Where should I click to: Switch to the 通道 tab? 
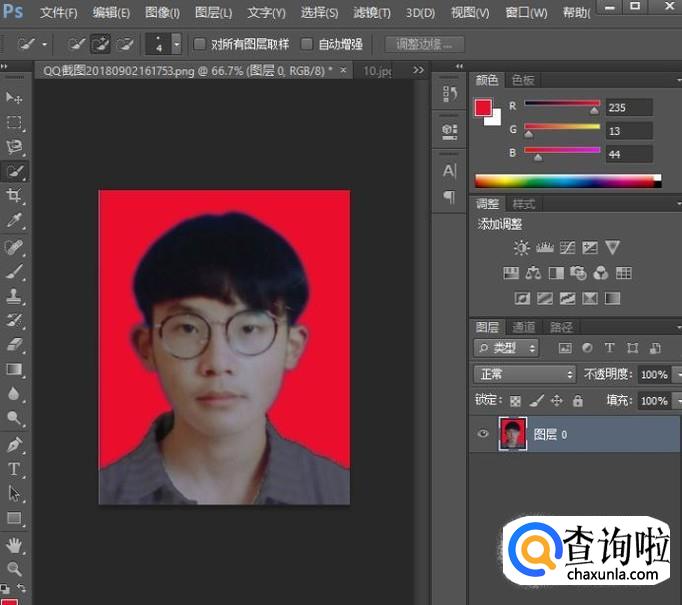coord(523,327)
